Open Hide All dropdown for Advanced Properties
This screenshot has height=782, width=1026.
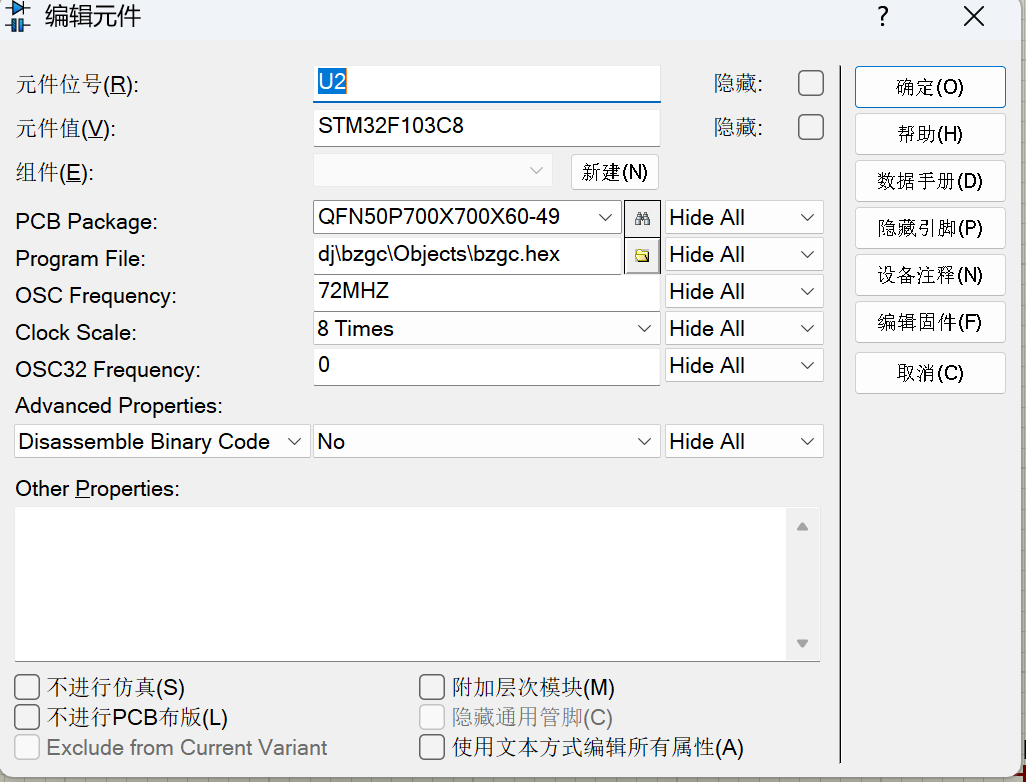point(744,442)
